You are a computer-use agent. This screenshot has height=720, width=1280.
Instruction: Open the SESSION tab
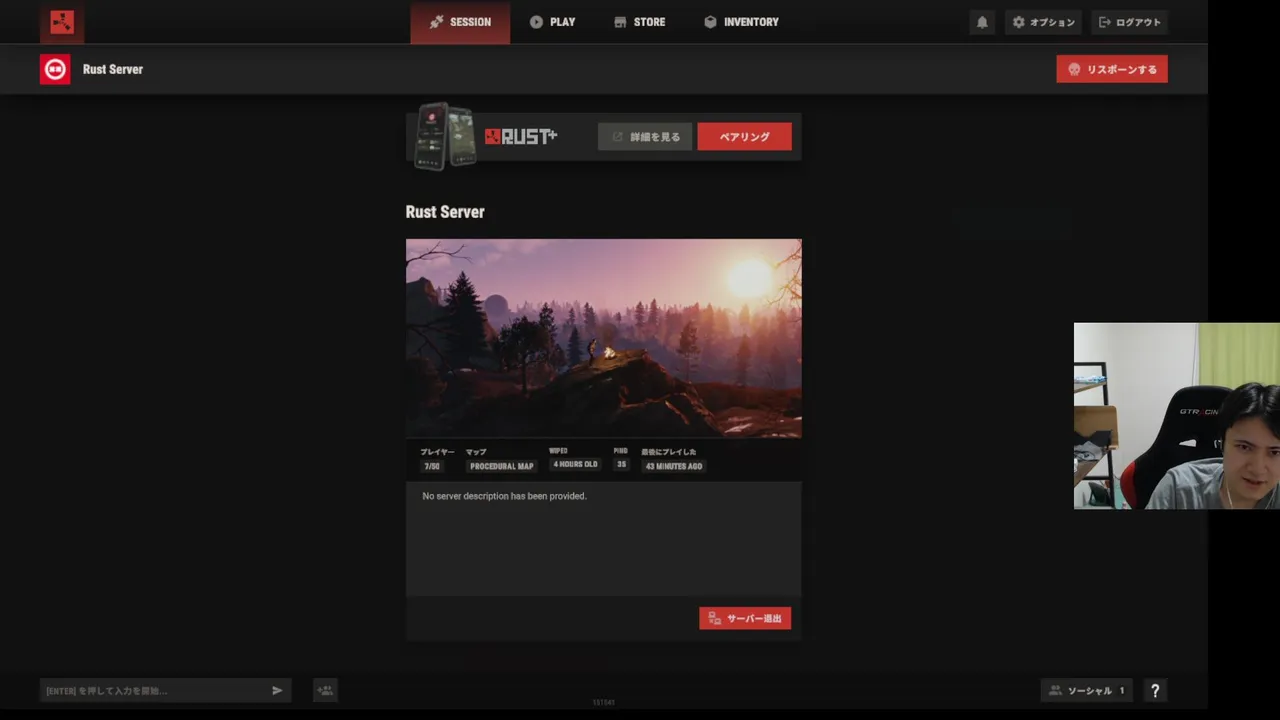pos(460,22)
